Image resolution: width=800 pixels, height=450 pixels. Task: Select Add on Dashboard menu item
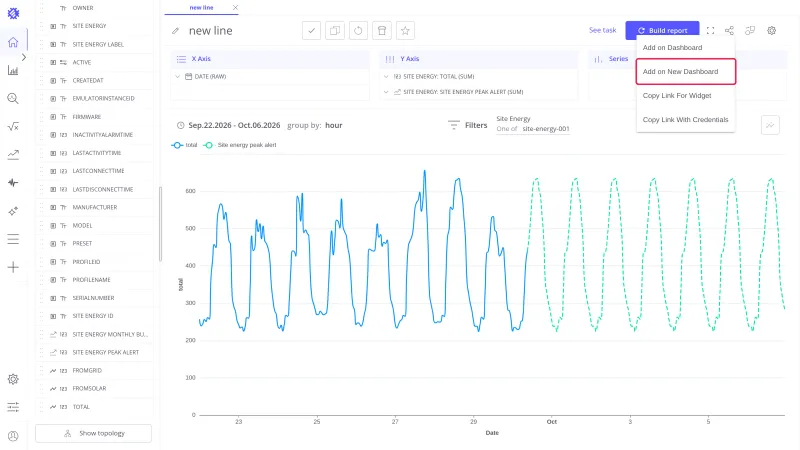click(685, 47)
